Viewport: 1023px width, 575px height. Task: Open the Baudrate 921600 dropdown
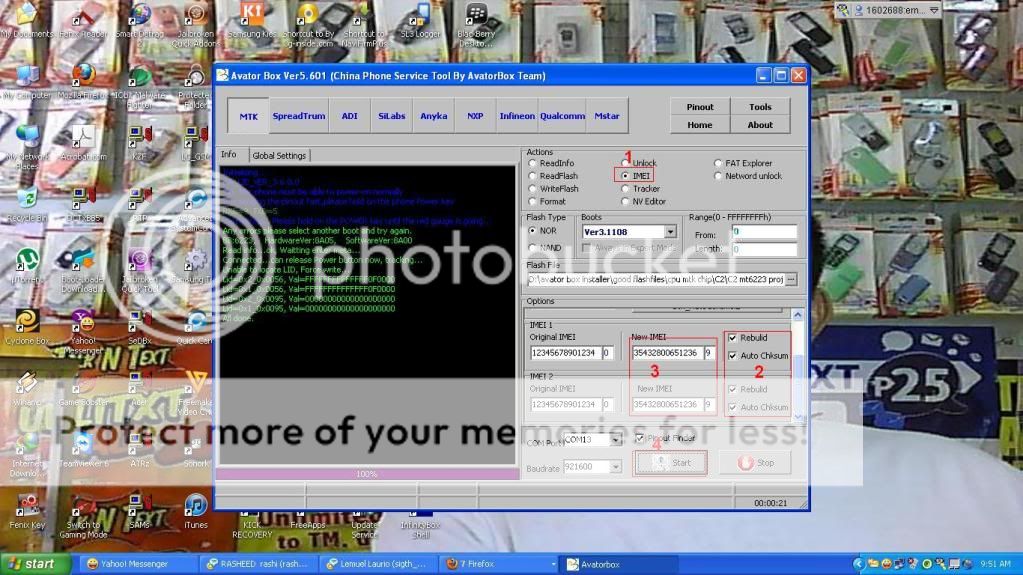pyautogui.click(x=615, y=466)
